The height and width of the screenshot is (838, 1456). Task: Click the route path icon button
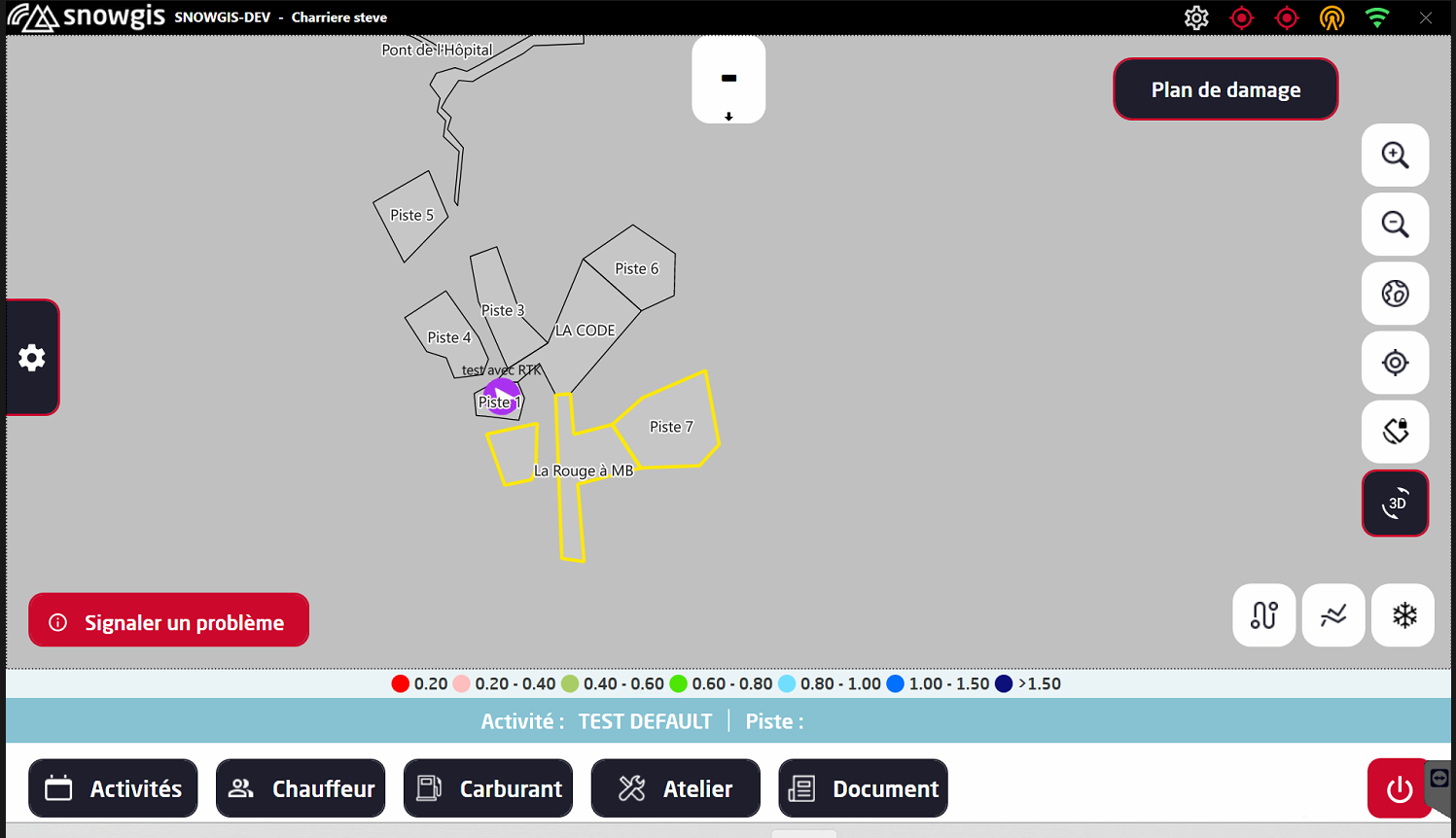tap(1263, 615)
